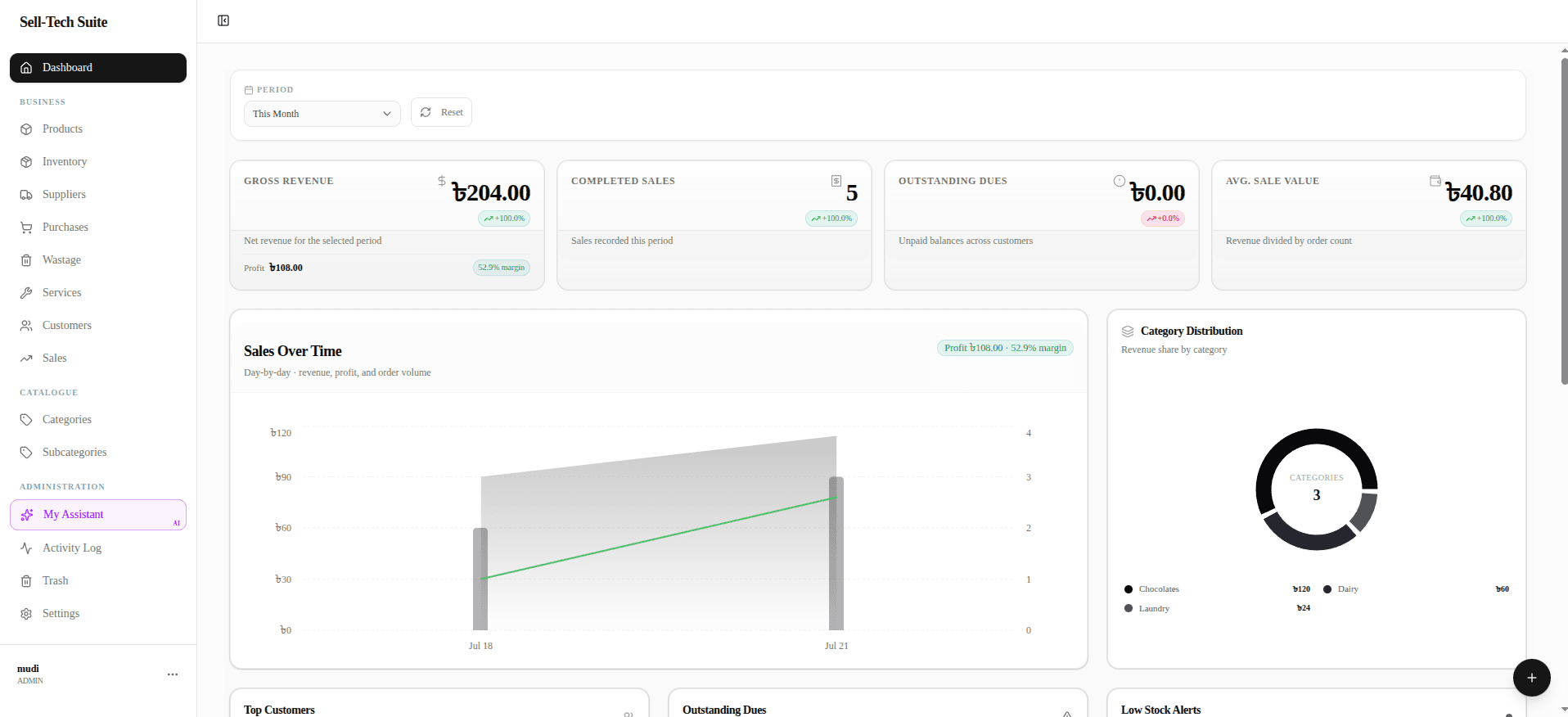Click the Profit ৳108.00 · 52.9% margin chart badge
The height and width of the screenshot is (717, 1568).
pos(1005,348)
